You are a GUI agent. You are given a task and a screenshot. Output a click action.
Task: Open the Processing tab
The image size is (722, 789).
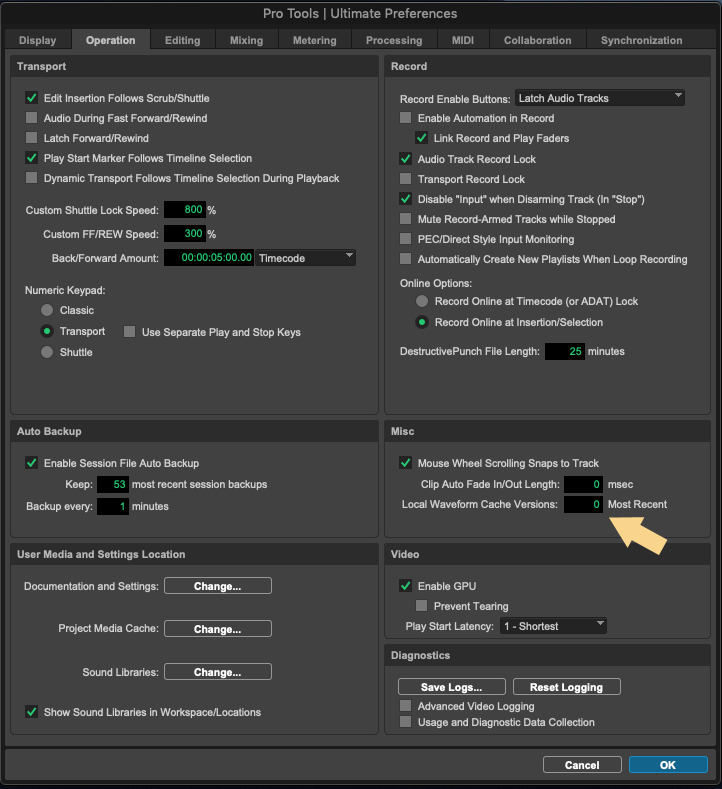394,40
